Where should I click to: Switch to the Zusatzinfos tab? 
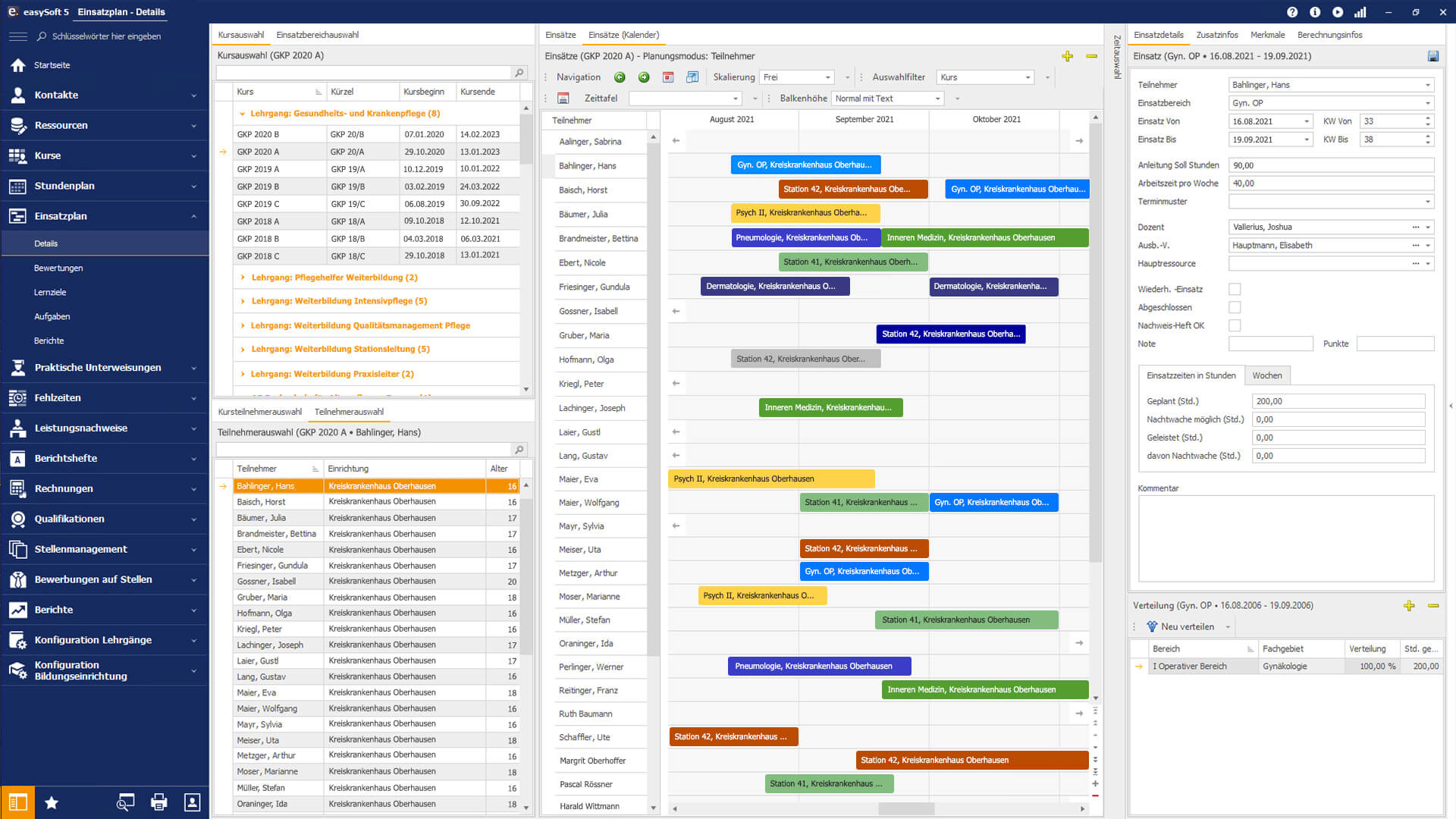[1216, 35]
